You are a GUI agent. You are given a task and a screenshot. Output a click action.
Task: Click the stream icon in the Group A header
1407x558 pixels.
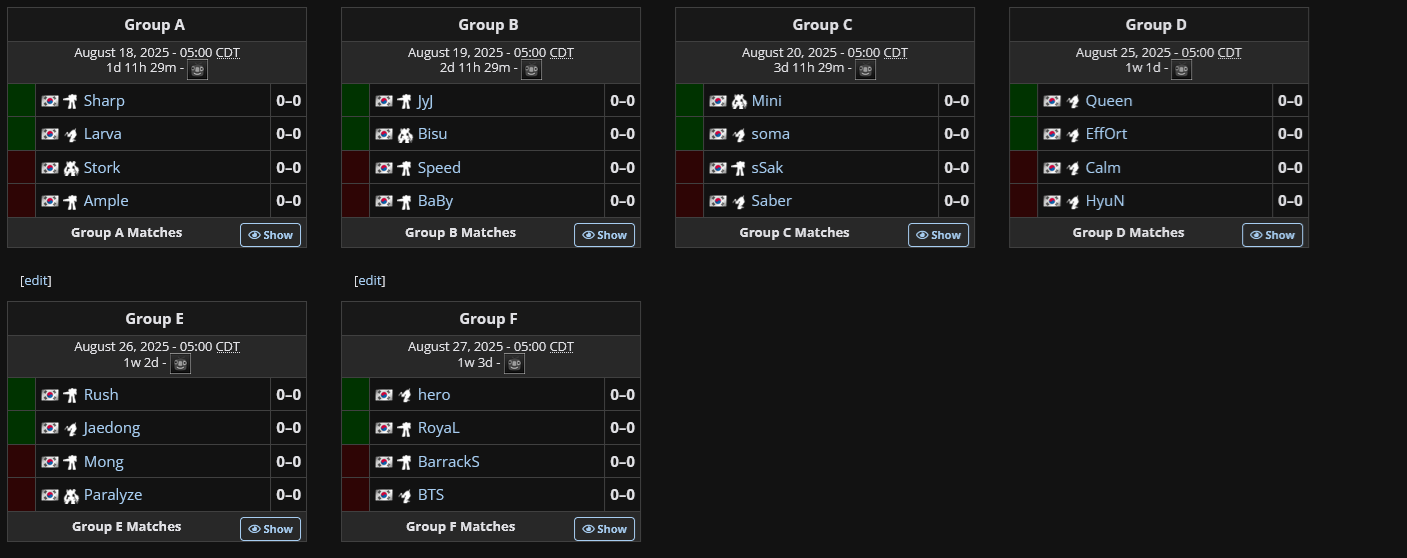coord(198,70)
